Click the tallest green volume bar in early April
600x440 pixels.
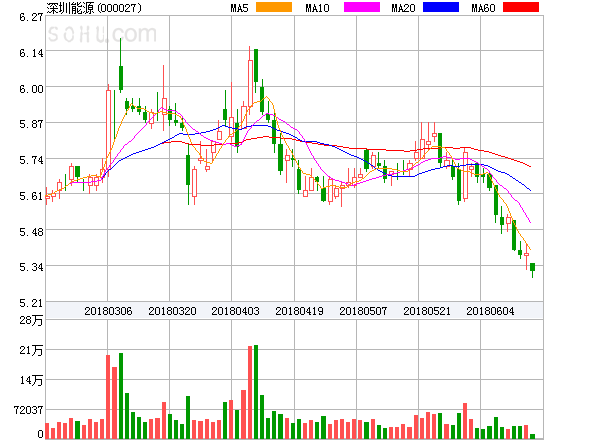pyautogui.click(x=256, y=392)
